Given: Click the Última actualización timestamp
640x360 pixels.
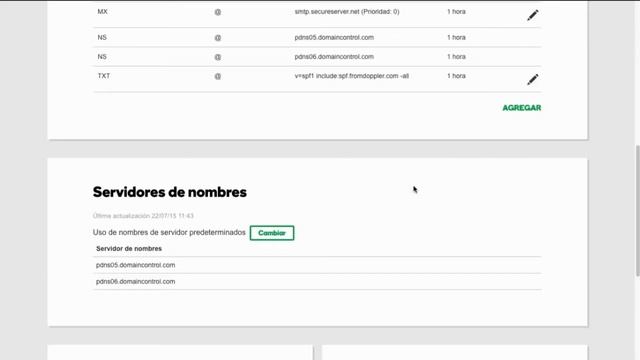Looking at the screenshot, I should [143, 216].
